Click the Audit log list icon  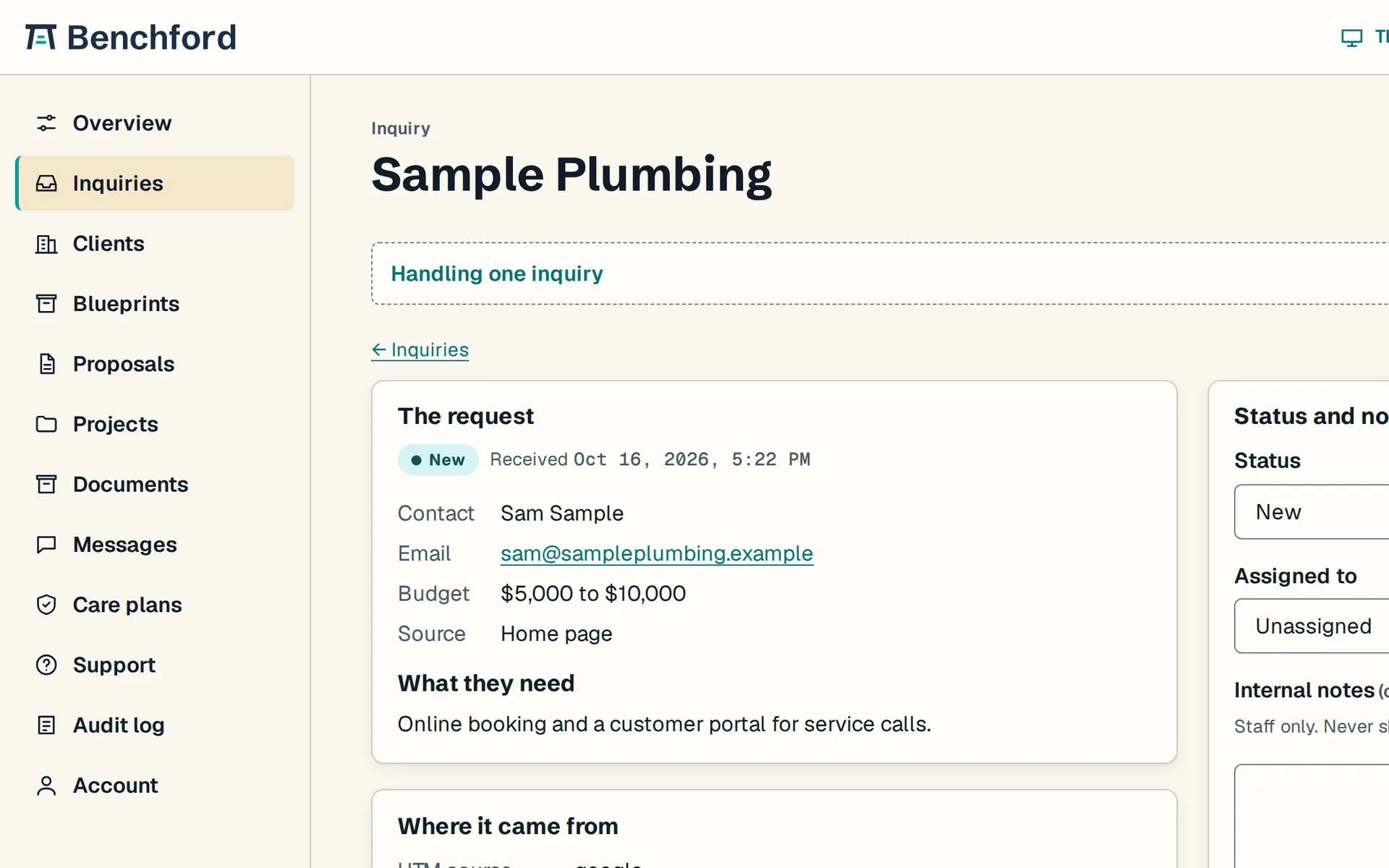[46, 725]
